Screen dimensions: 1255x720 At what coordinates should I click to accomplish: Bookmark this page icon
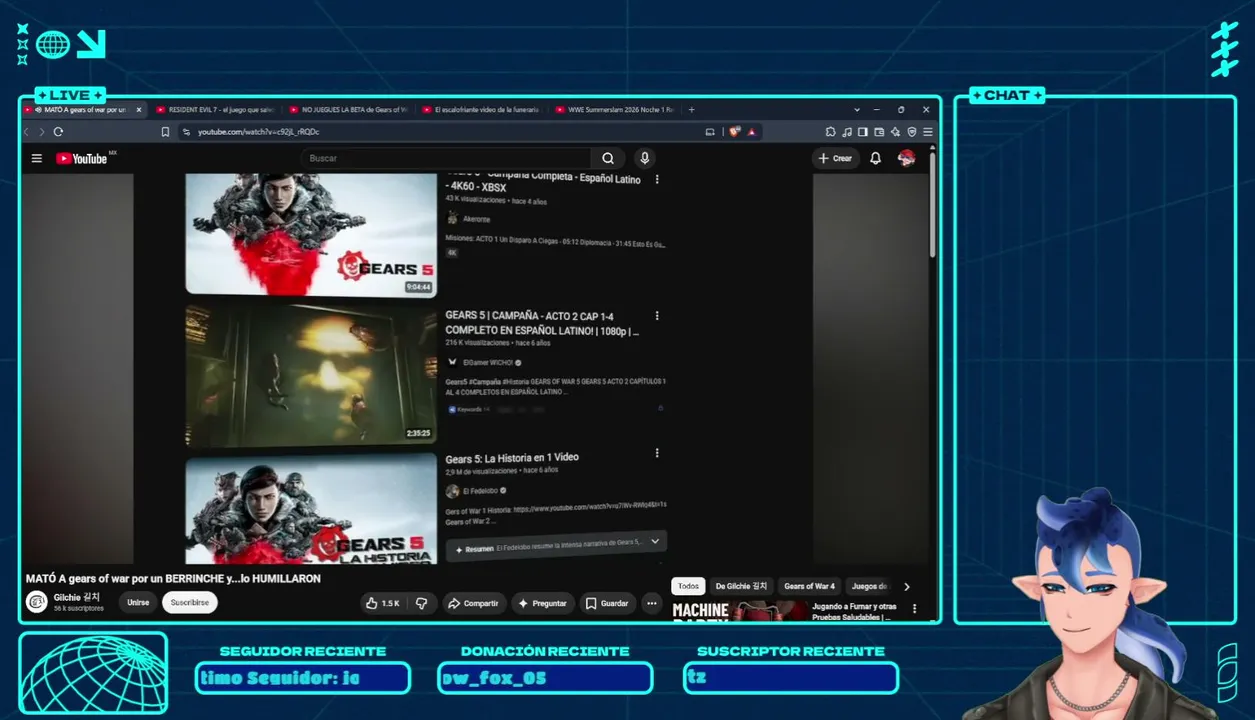click(x=165, y=131)
